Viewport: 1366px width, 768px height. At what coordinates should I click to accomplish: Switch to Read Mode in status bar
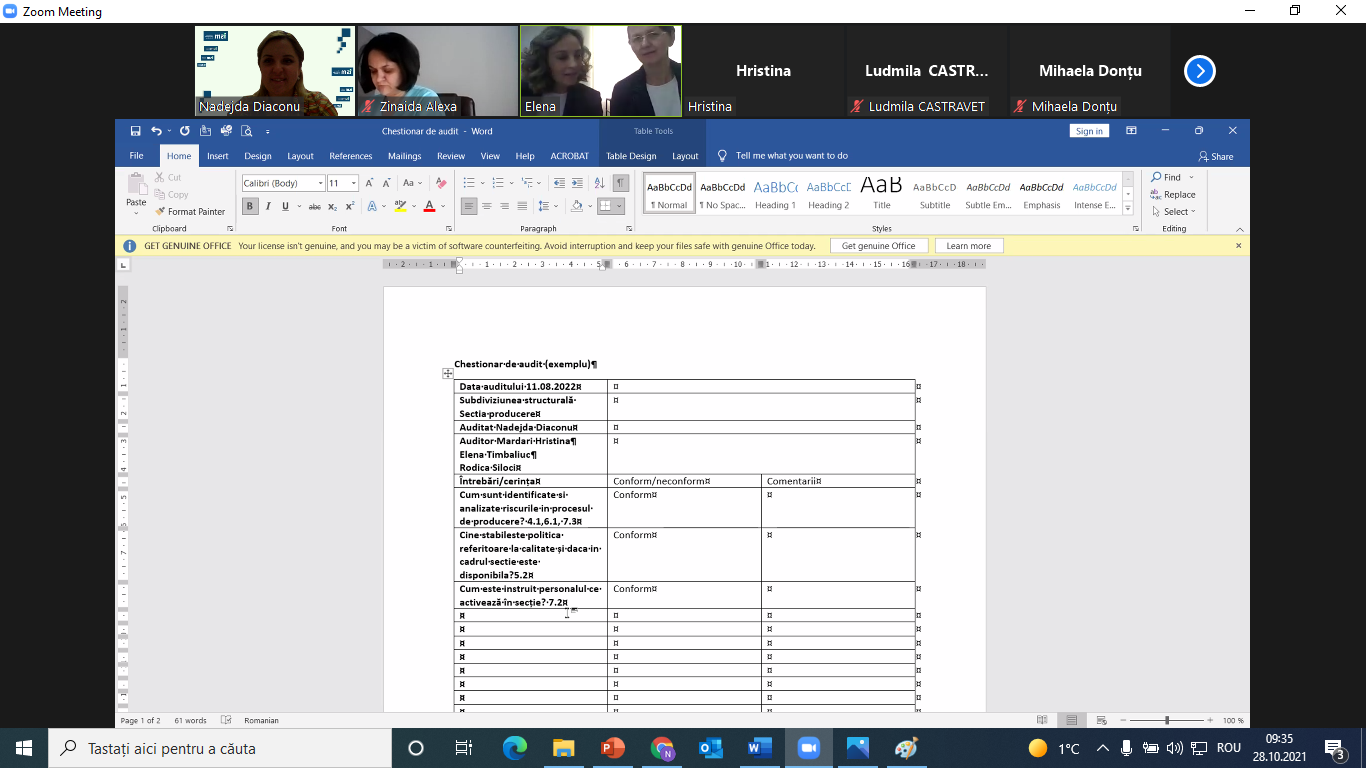(x=1042, y=720)
